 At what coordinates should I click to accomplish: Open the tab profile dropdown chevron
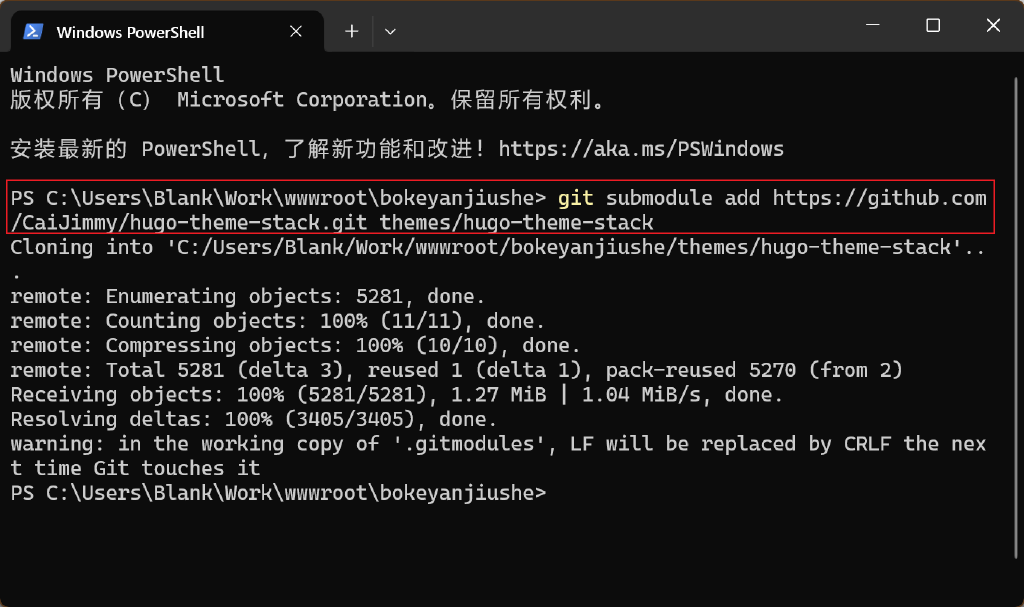(x=390, y=31)
